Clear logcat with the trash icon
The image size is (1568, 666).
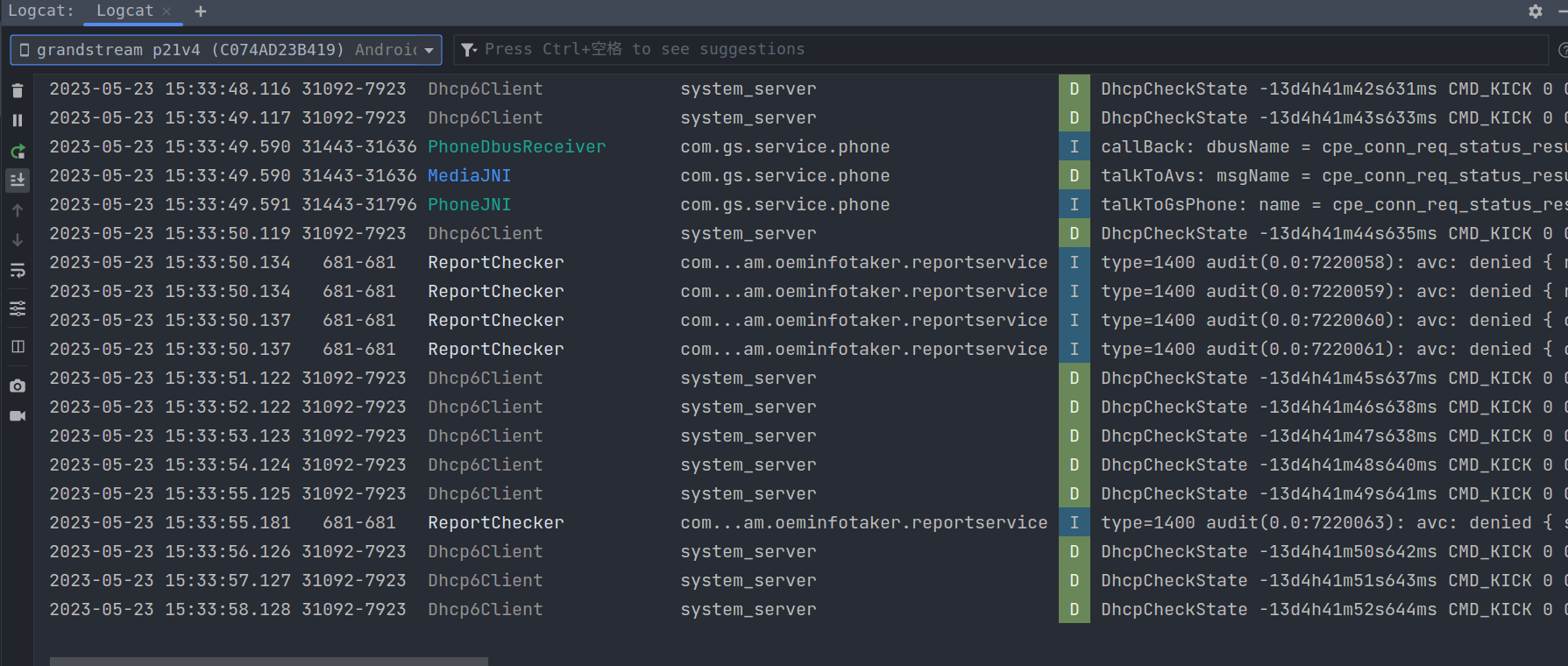click(18, 91)
